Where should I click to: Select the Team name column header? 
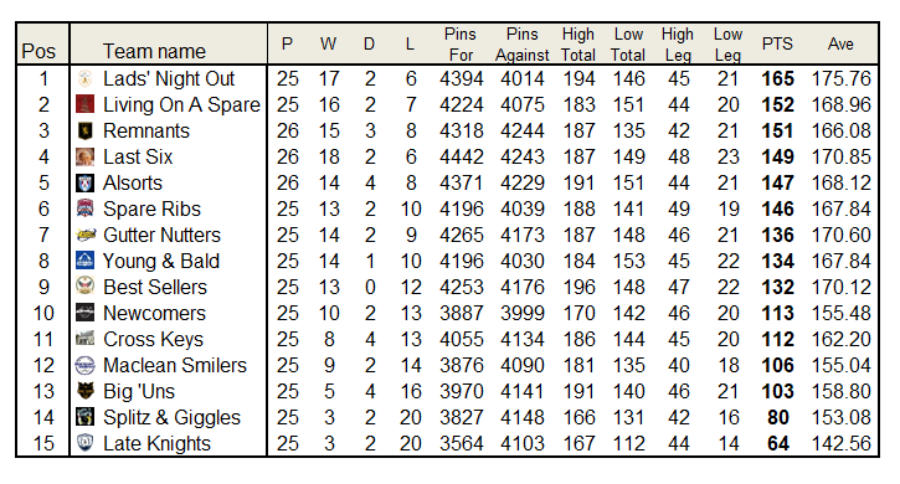click(154, 51)
